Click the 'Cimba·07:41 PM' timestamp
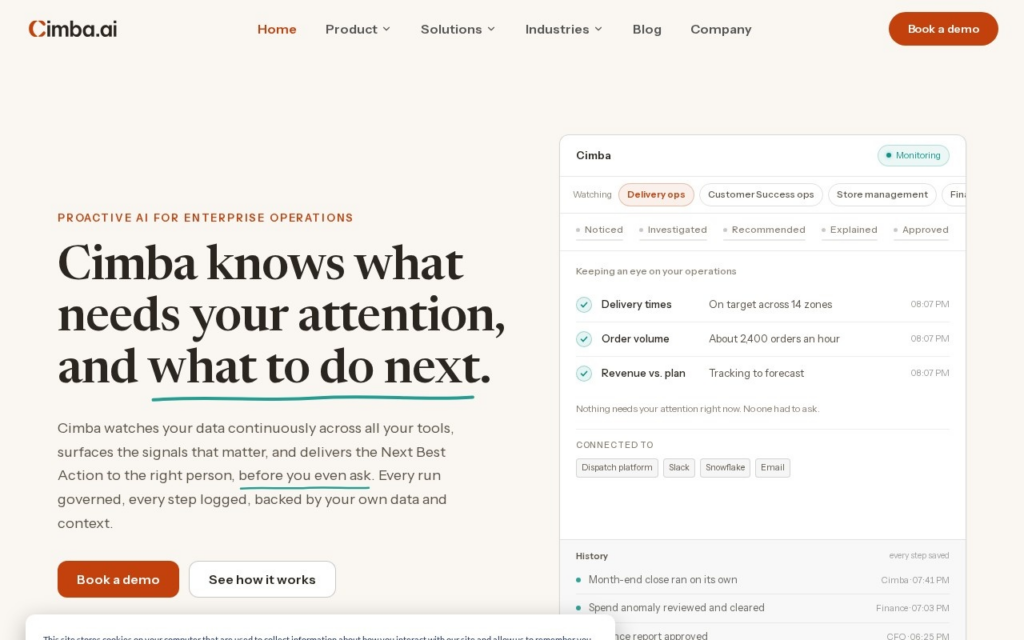The image size is (1024, 640). [x=915, y=580]
